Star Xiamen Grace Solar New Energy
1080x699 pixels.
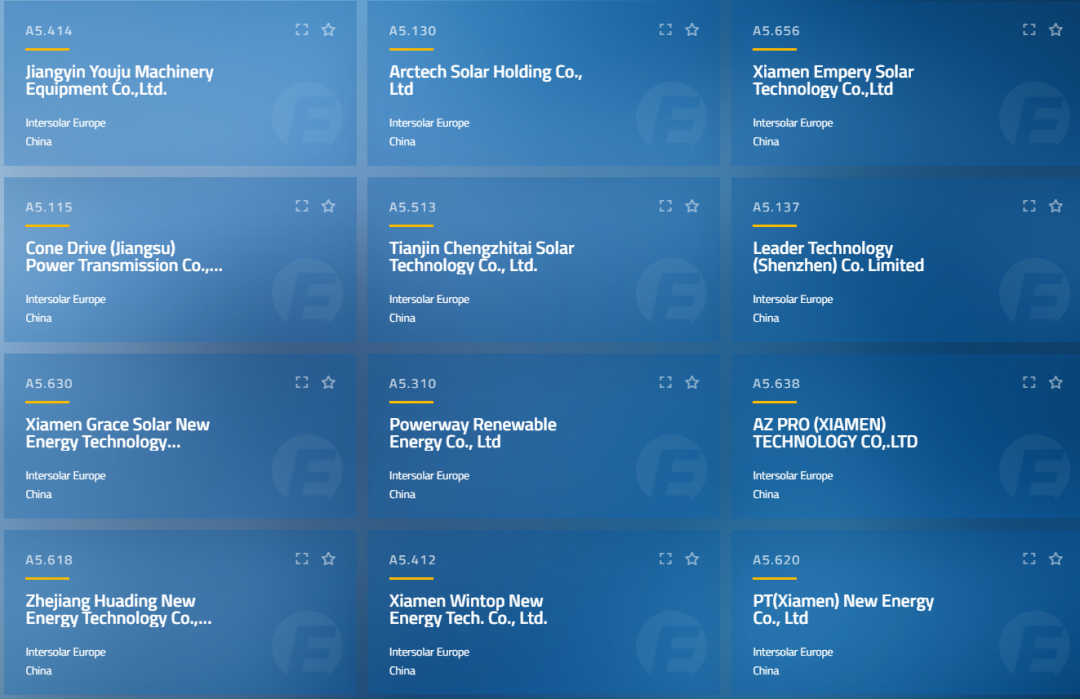click(x=329, y=382)
